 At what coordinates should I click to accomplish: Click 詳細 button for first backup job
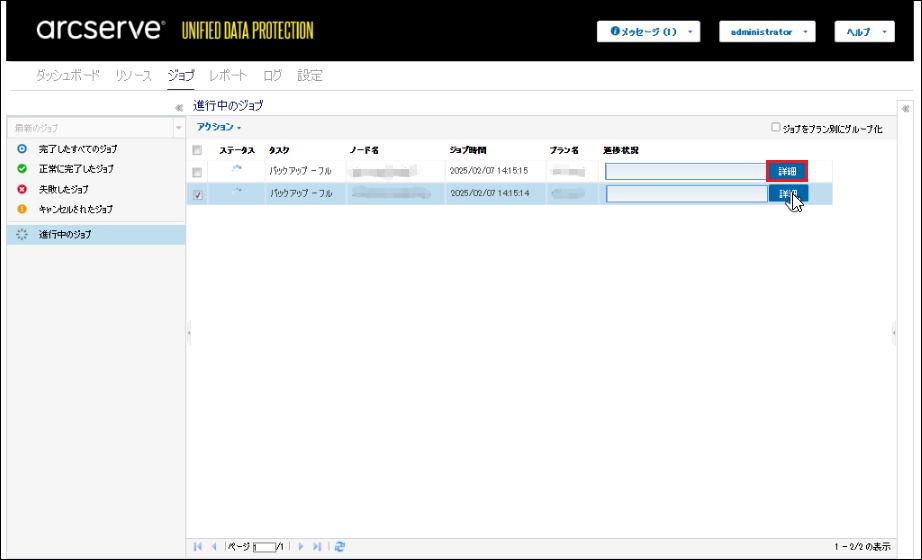pyautogui.click(x=787, y=172)
